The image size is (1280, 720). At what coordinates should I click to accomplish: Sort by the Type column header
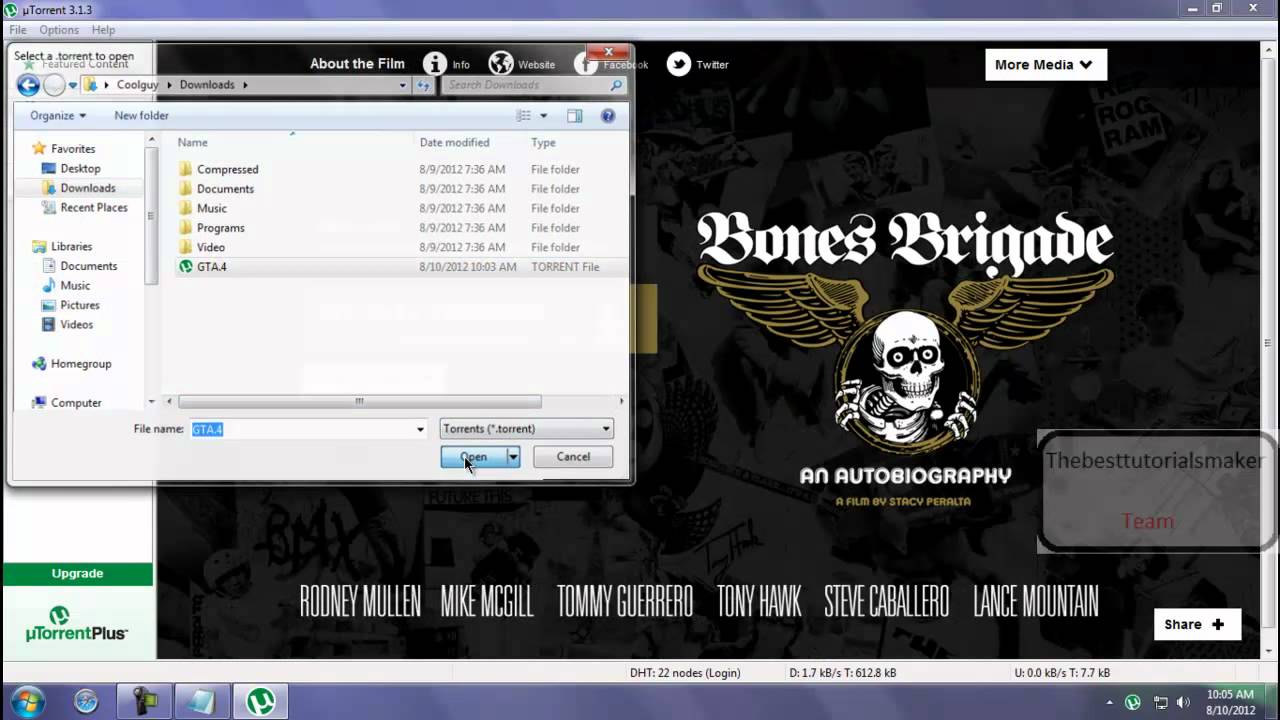coord(543,143)
